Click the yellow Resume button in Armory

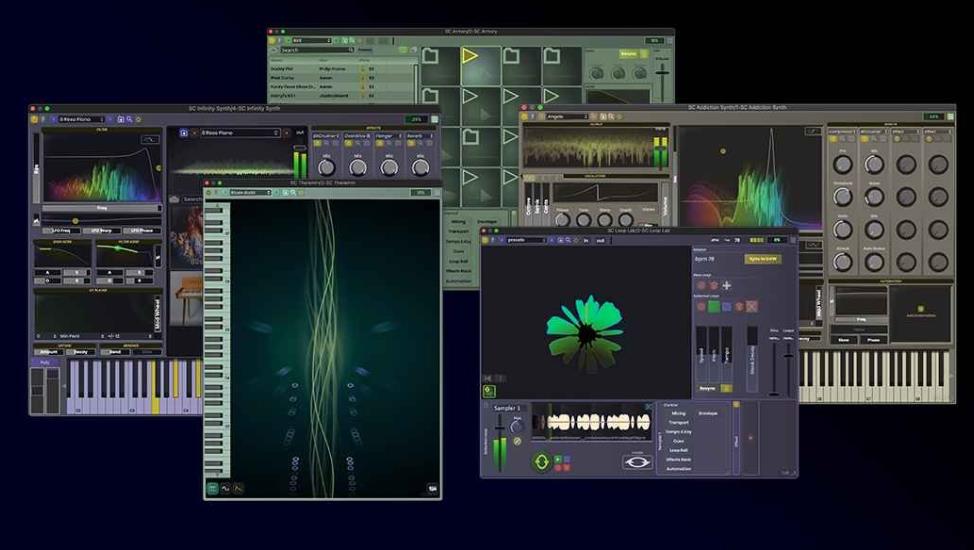628,54
